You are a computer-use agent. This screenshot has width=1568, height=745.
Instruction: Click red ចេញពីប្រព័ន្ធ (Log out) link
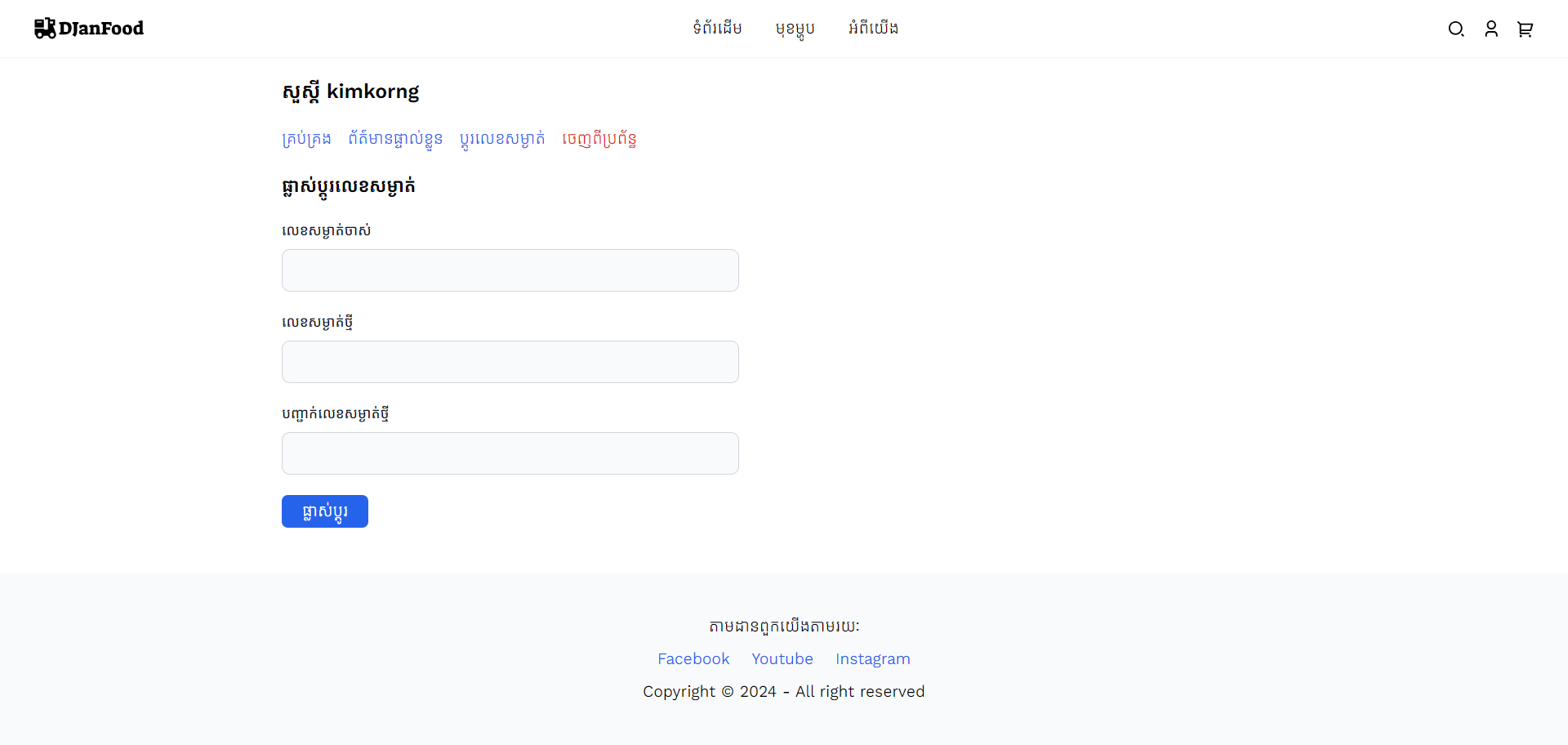tap(599, 139)
